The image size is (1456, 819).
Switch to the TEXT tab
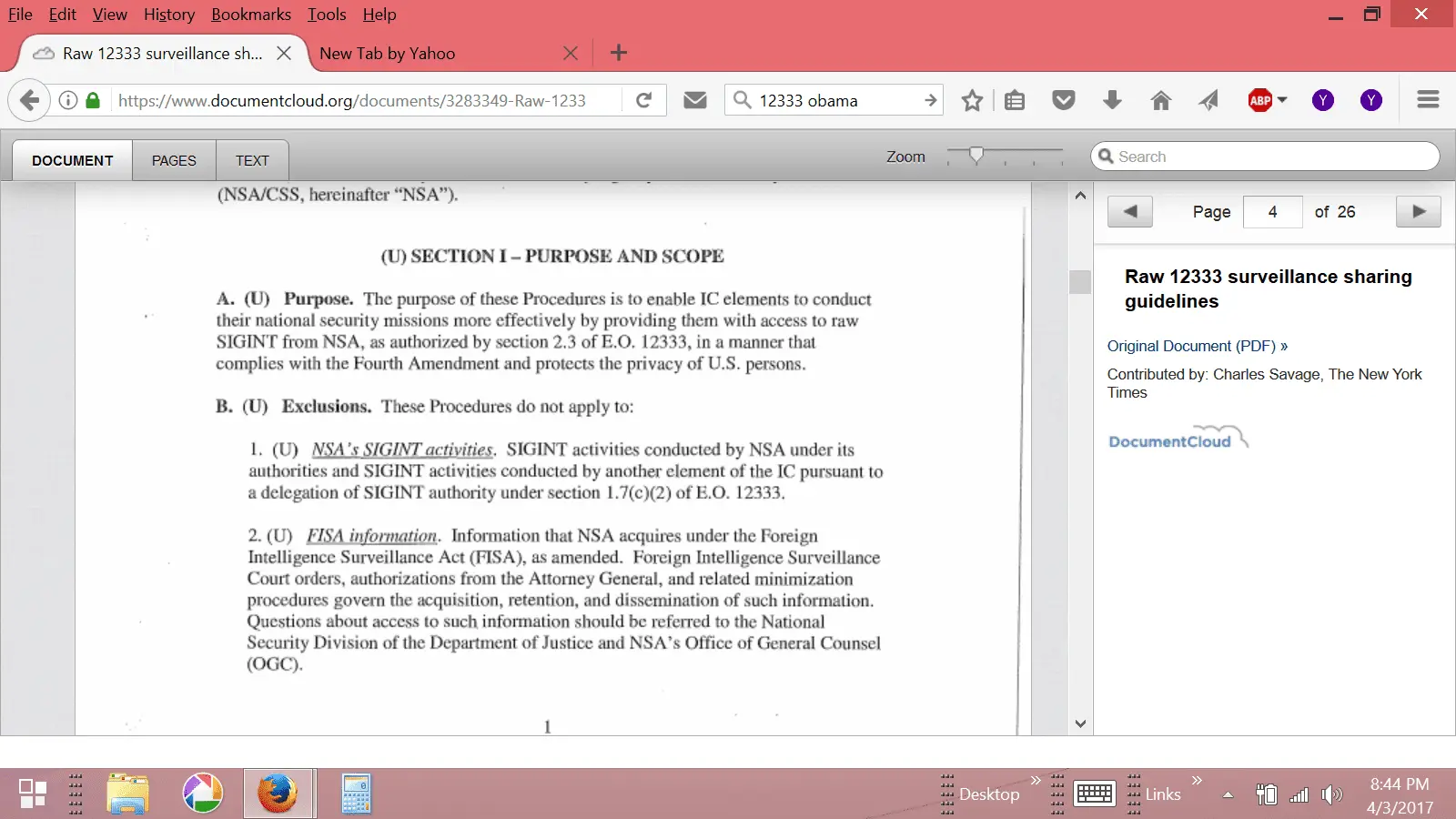[x=252, y=160]
